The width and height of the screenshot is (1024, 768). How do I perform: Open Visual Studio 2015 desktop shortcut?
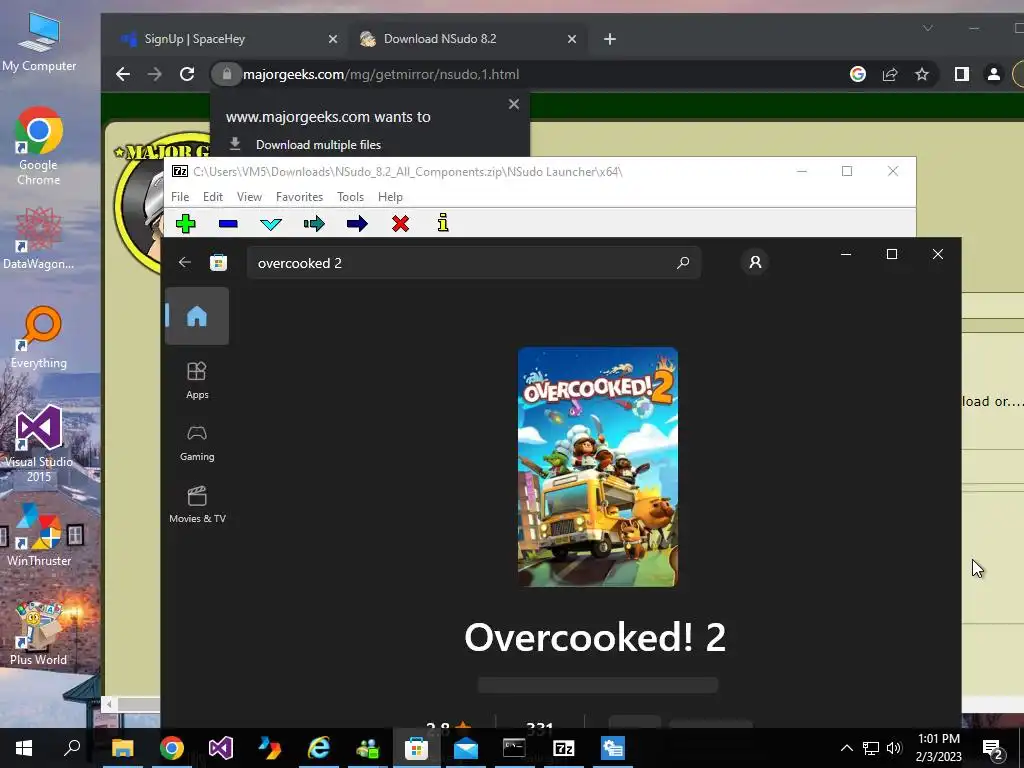pyautogui.click(x=39, y=444)
